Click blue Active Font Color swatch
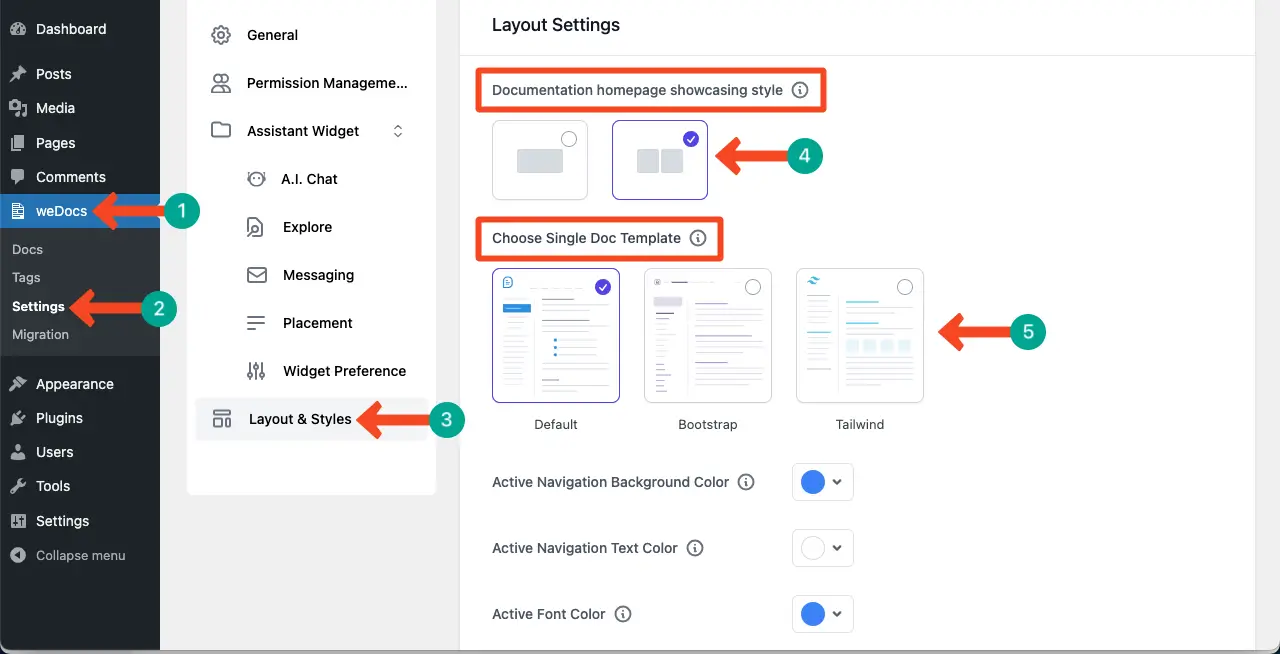This screenshot has height=654, width=1280. (813, 614)
